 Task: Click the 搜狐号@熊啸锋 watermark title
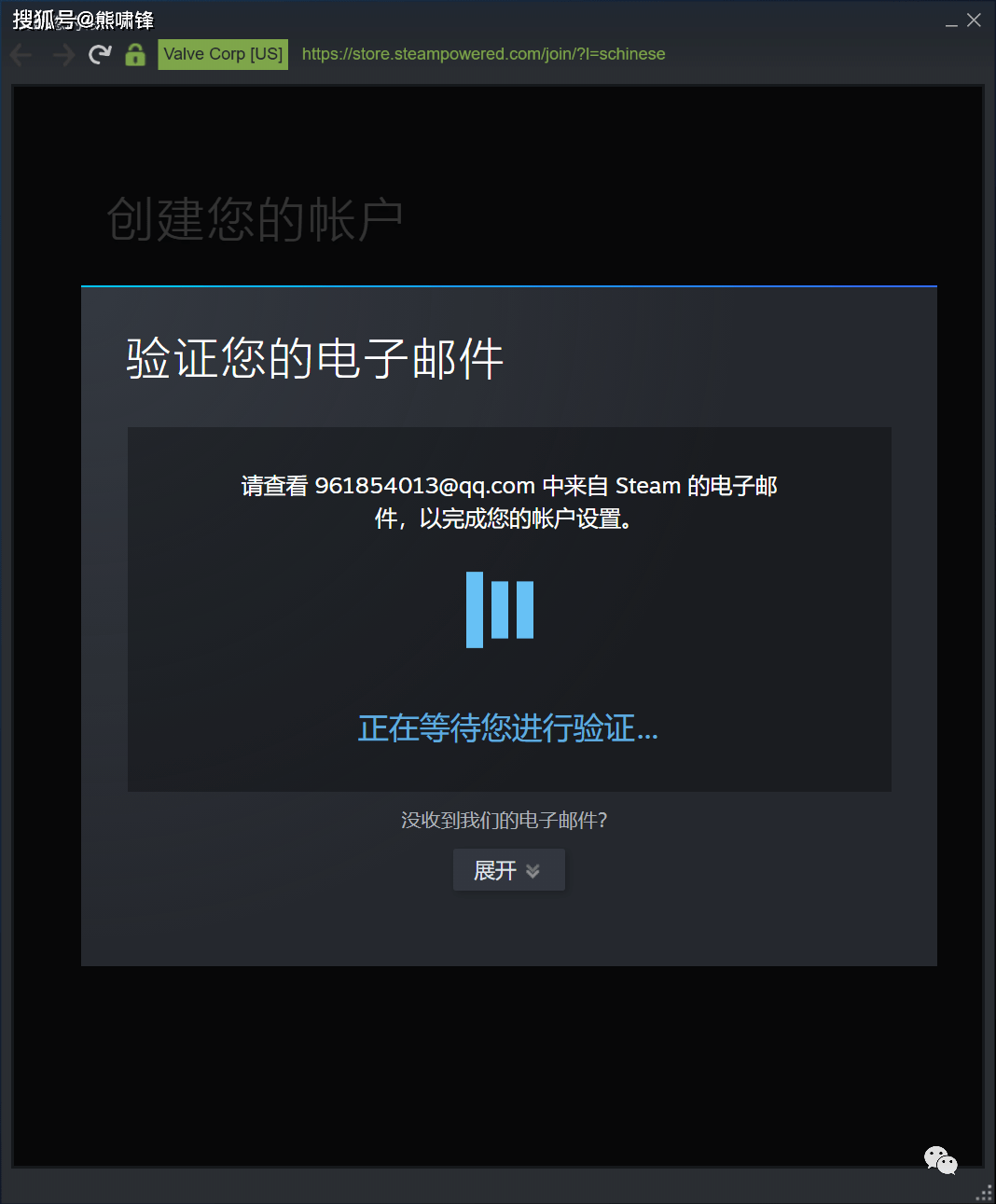click(x=83, y=20)
